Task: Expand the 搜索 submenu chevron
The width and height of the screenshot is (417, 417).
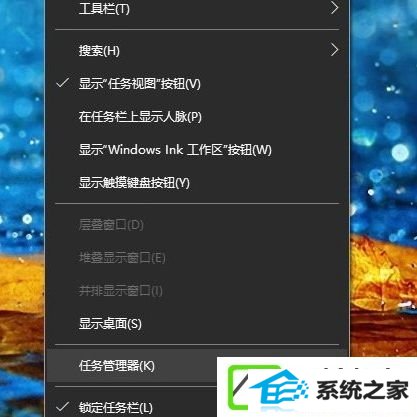Action: pyautogui.click(x=334, y=50)
